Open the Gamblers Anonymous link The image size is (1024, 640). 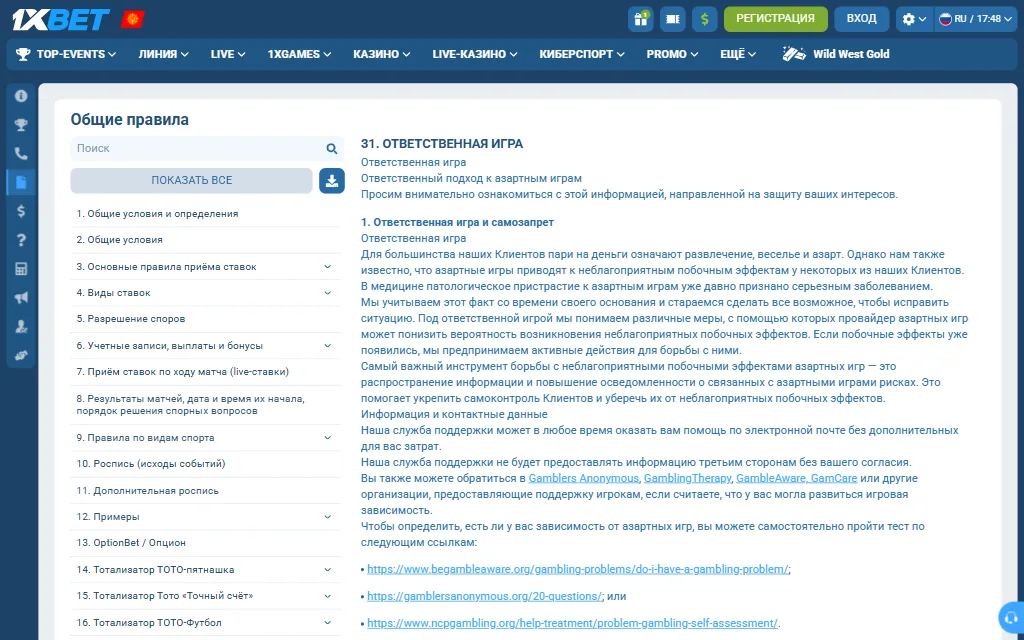click(584, 478)
